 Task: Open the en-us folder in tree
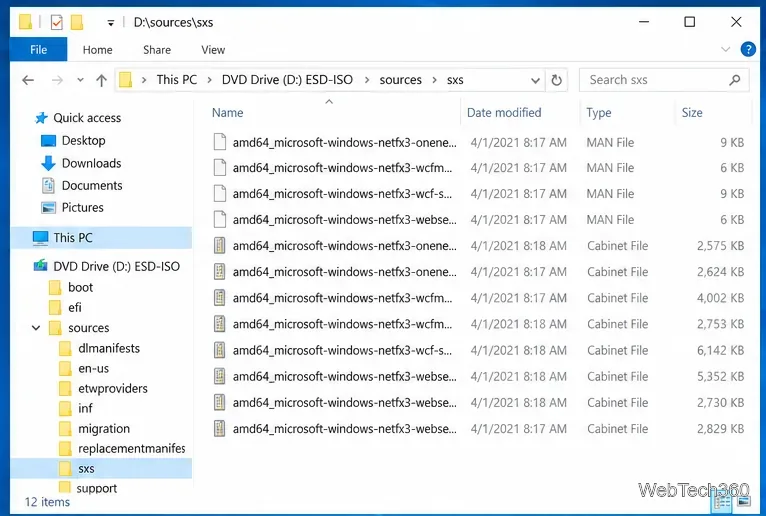84,368
